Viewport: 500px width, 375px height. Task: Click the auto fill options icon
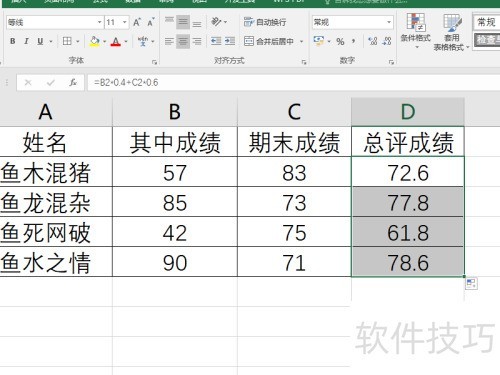click(471, 284)
